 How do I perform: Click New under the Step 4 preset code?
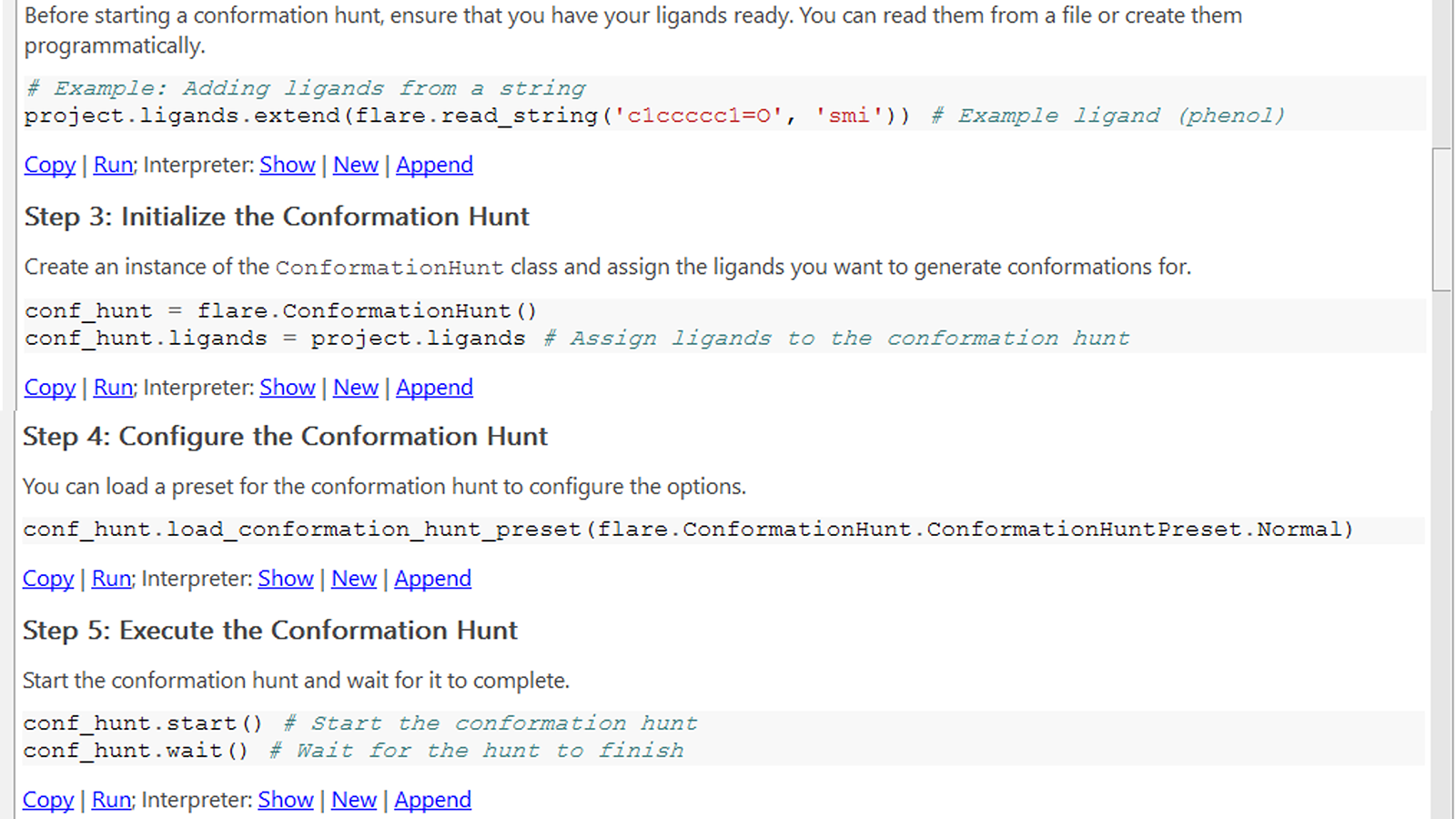click(353, 579)
